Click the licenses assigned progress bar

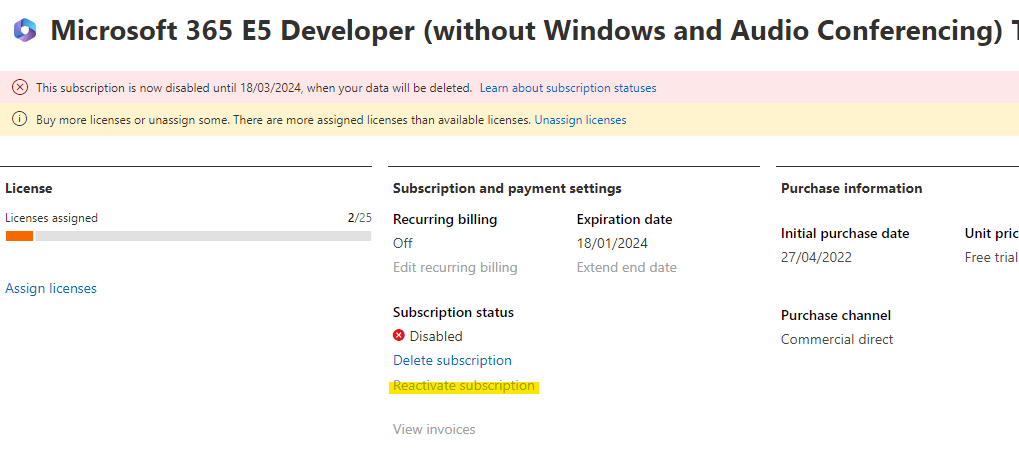pyautogui.click(x=188, y=236)
